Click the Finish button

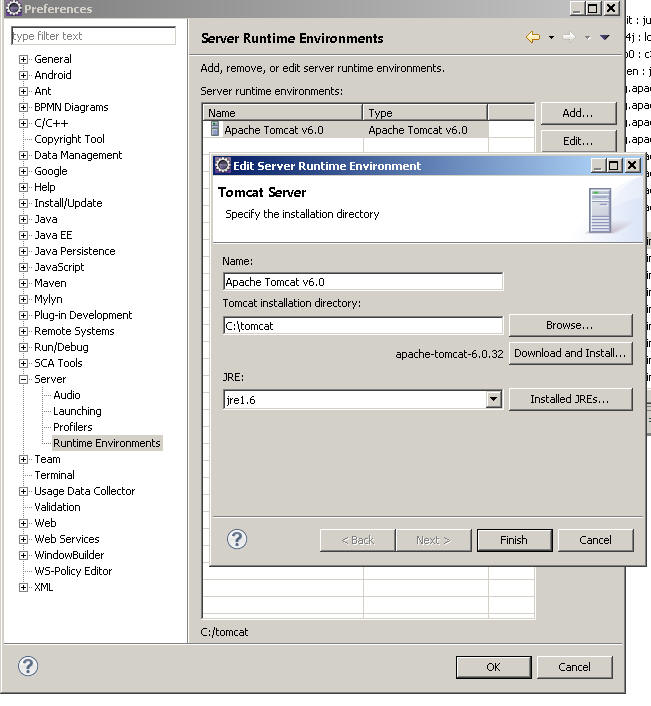(x=514, y=540)
